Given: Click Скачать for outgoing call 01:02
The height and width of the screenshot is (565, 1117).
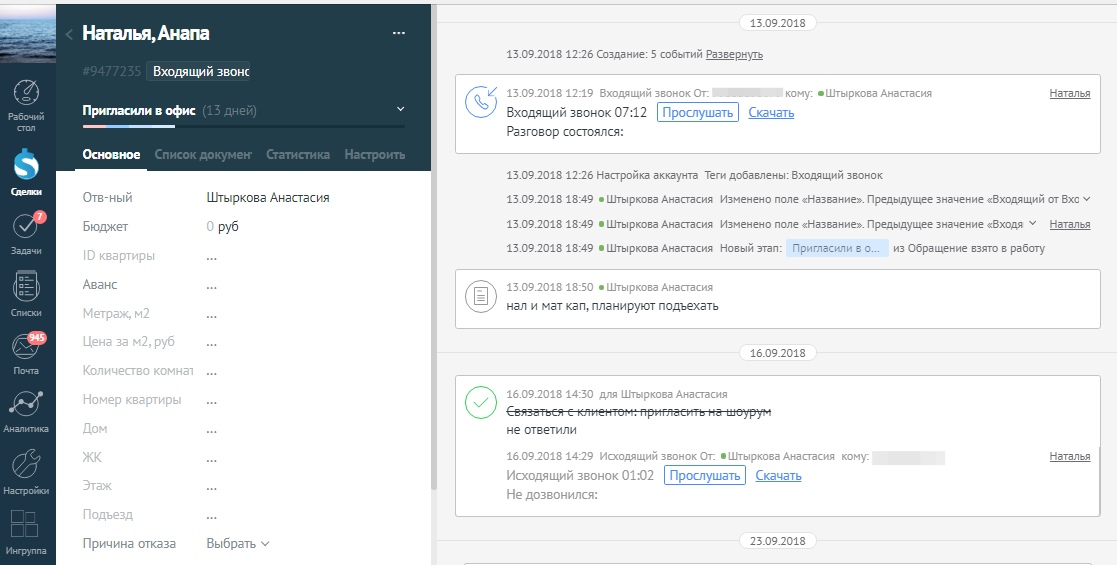Looking at the screenshot, I should click(x=778, y=475).
